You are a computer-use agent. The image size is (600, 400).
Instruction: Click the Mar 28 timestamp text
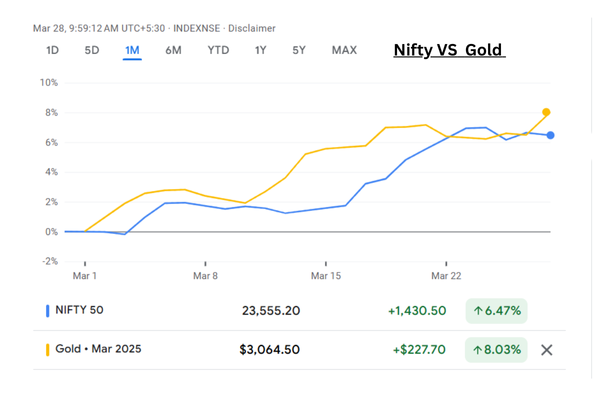point(99,28)
